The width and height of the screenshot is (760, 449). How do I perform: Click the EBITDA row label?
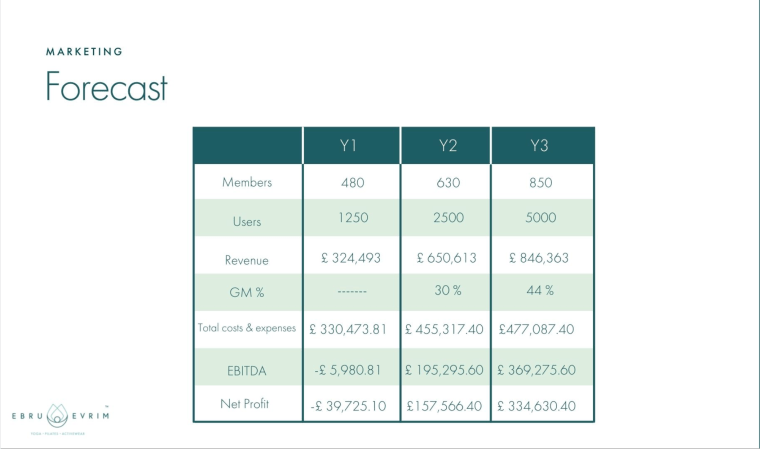click(247, 370)
